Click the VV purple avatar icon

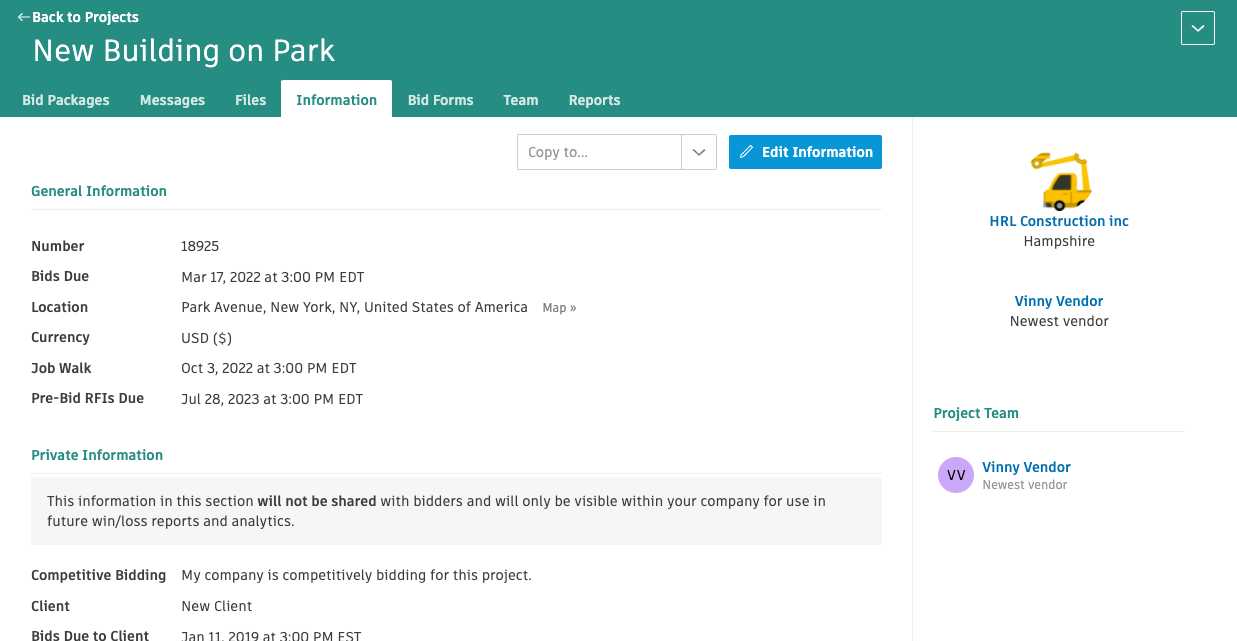pos(955,475)
